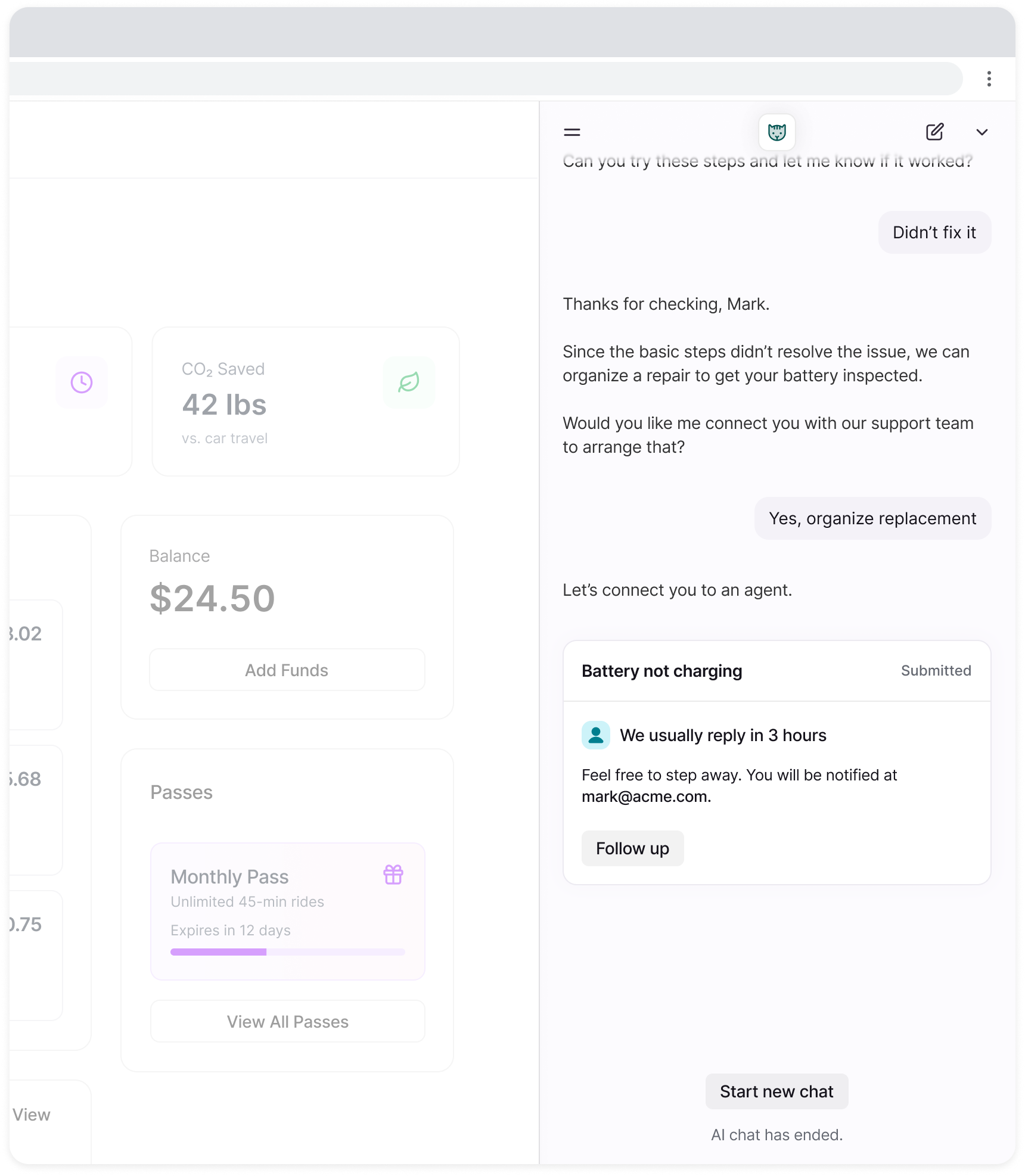Click the "Yes, organize replacement" message bubble
Image resolution: width=1025 pixels, height=1176 pixels.
point(872,518)
